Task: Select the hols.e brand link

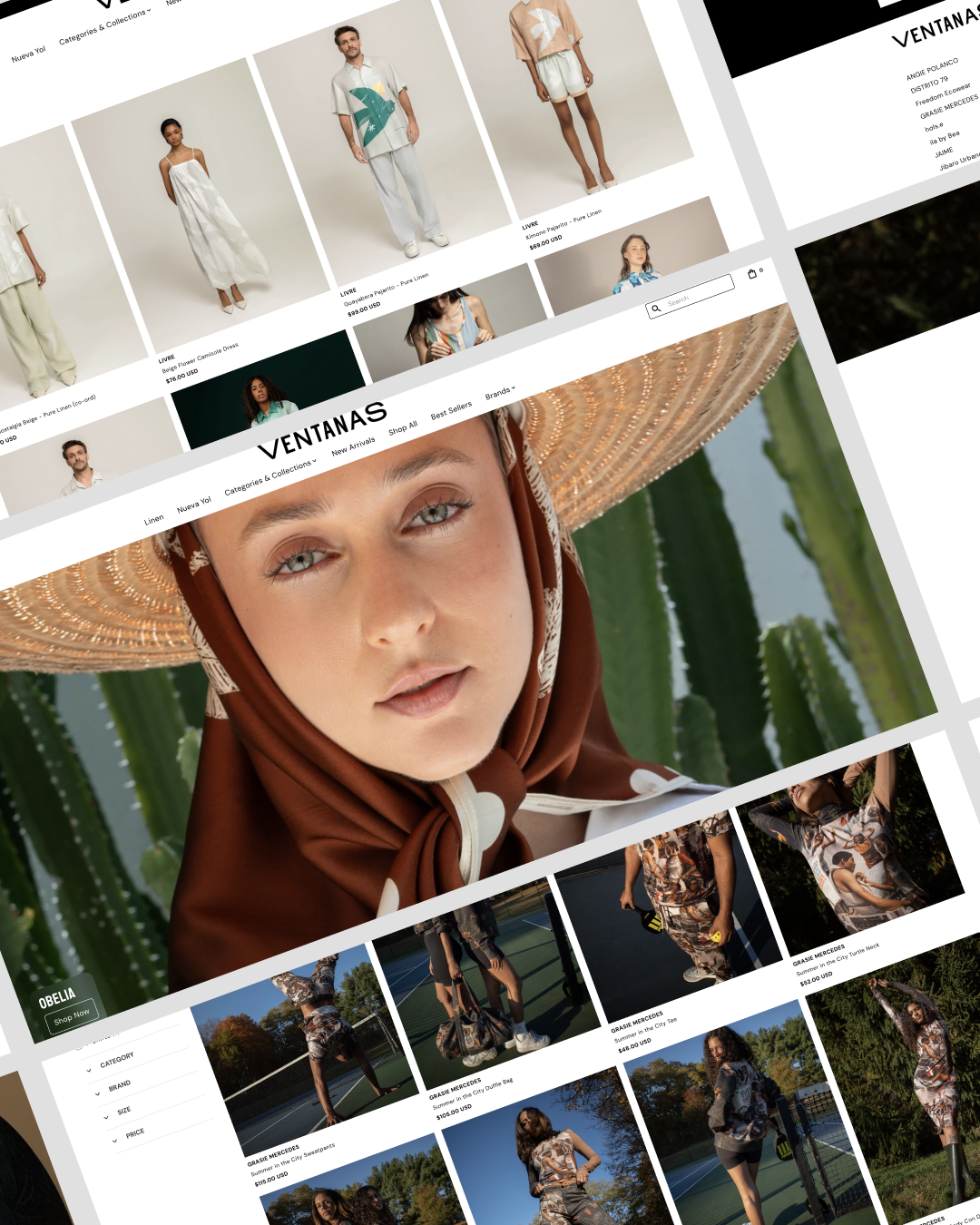Action: [934, 127]
